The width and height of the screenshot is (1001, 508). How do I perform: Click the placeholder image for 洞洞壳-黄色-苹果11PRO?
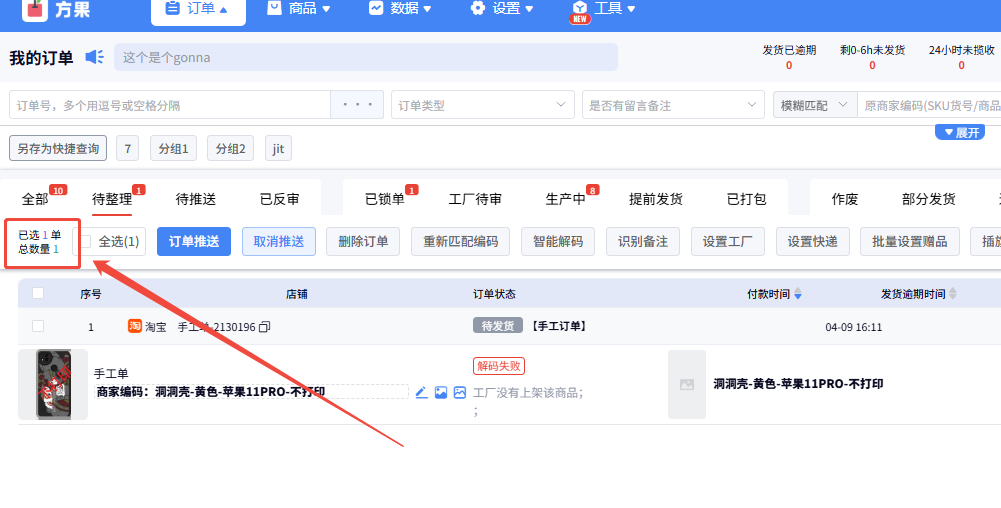click(x=687, y=384)
